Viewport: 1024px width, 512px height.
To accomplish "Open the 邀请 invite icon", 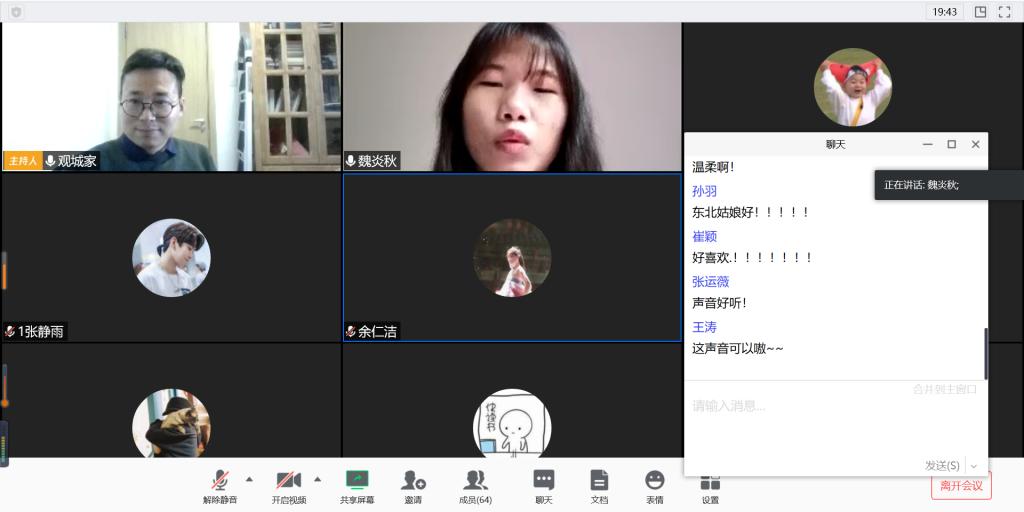I will (413, 486).
